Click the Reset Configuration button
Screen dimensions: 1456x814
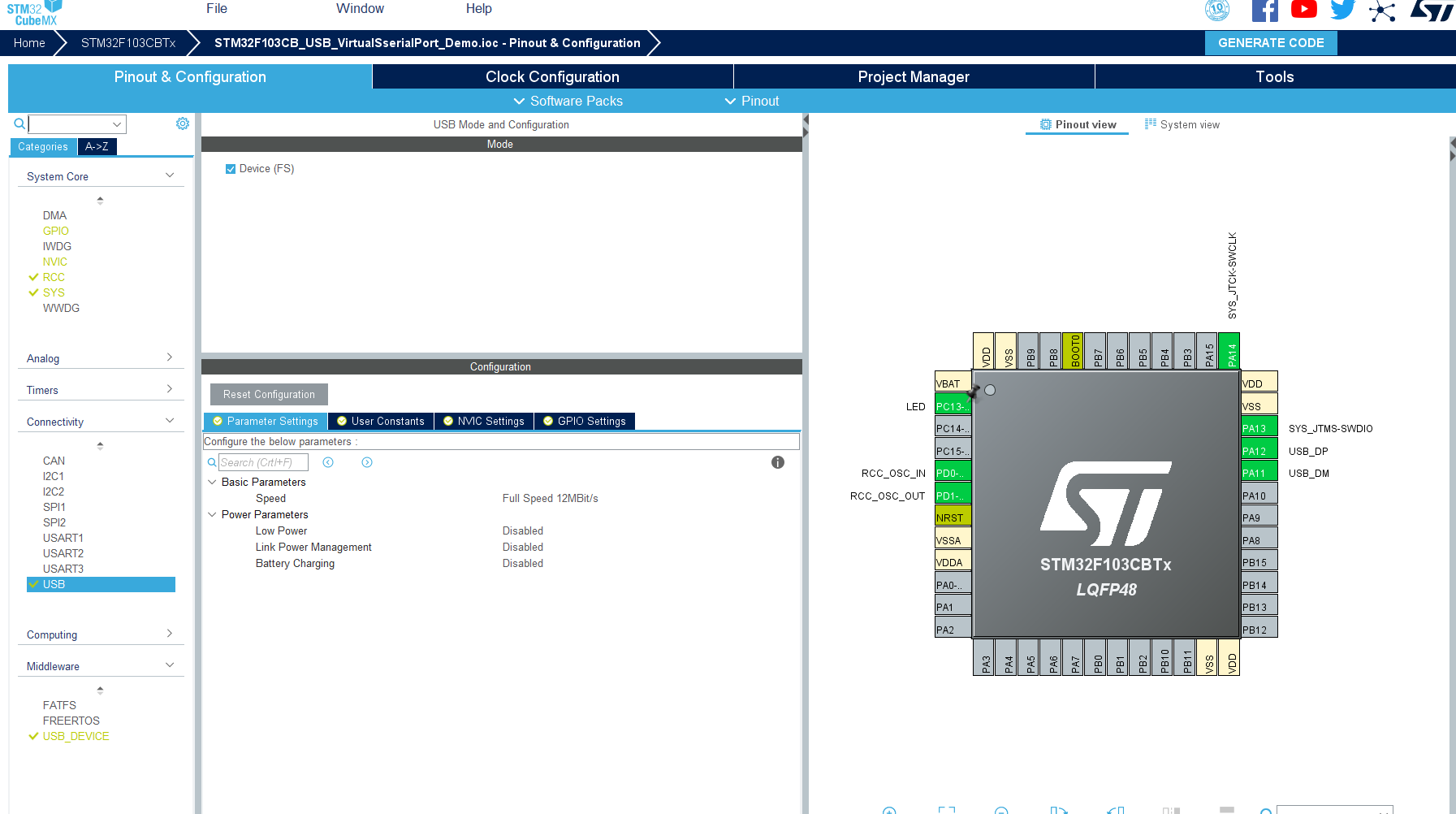point(269,394)
